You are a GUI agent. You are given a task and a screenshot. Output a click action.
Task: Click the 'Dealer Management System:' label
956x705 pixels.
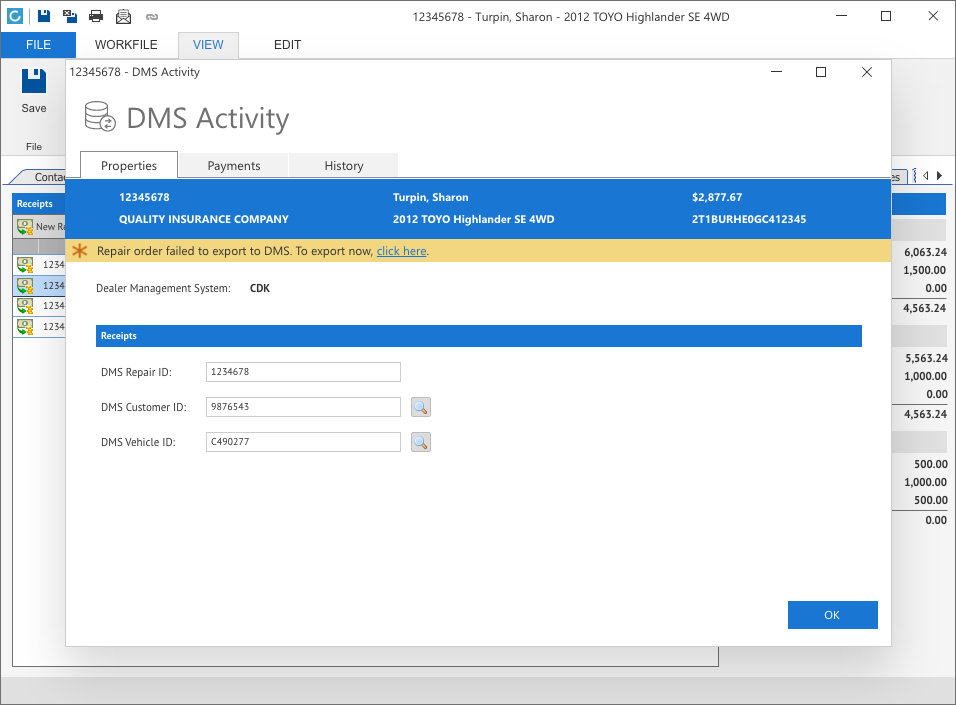coord(163,288)
